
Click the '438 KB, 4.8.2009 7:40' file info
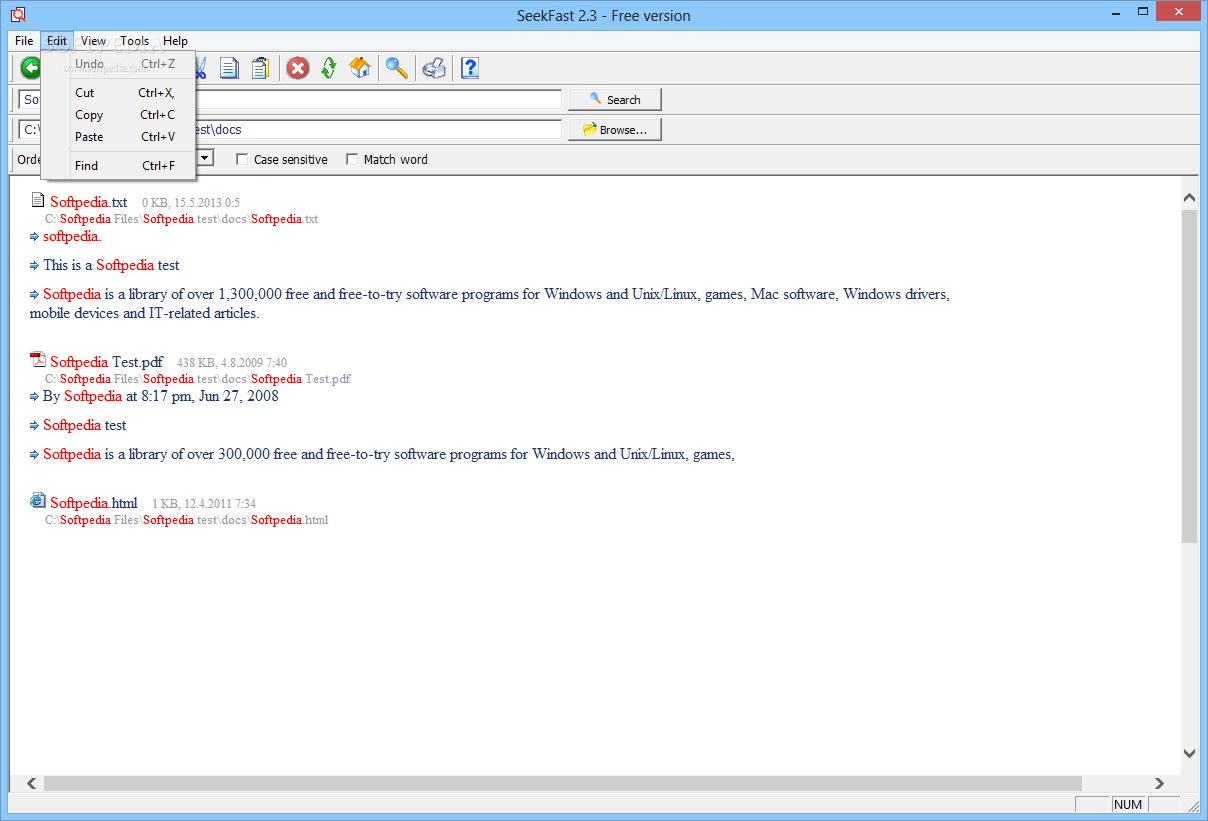point(232,363)
